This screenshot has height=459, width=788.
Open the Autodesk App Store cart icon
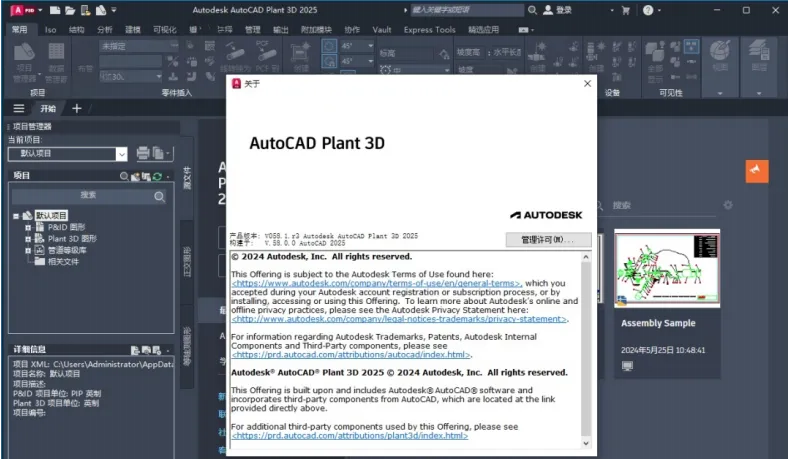point(626,10)
